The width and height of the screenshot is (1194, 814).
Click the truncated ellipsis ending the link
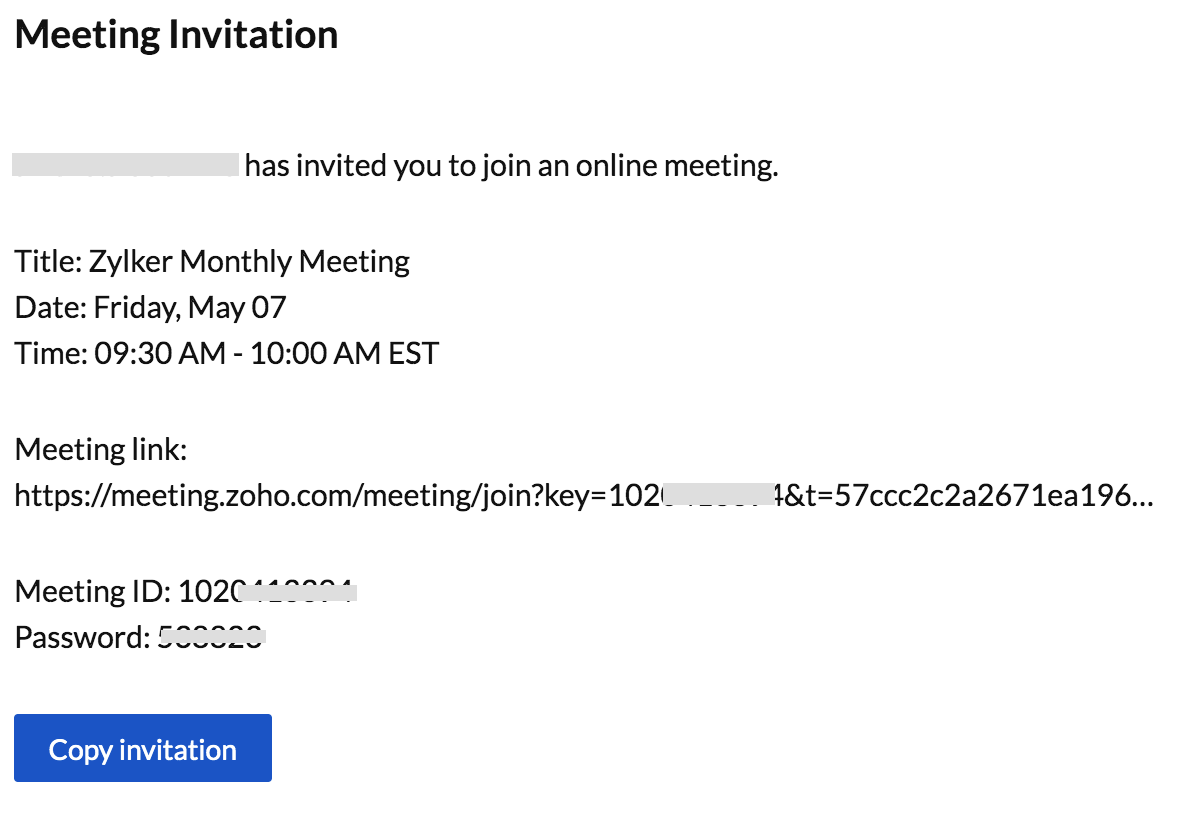coord(1144,496)
